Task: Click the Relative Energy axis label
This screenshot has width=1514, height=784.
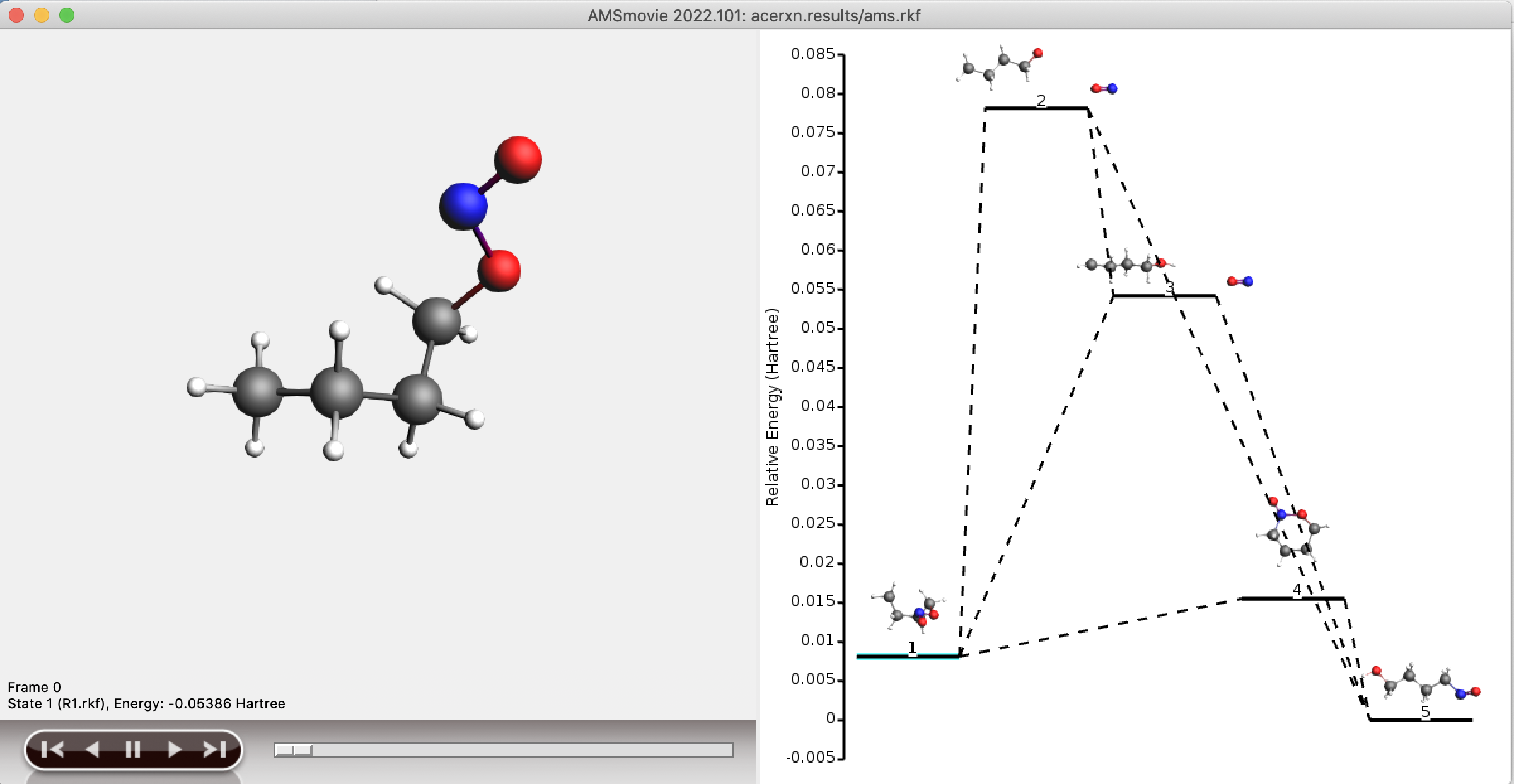Action: coord(772,407)
